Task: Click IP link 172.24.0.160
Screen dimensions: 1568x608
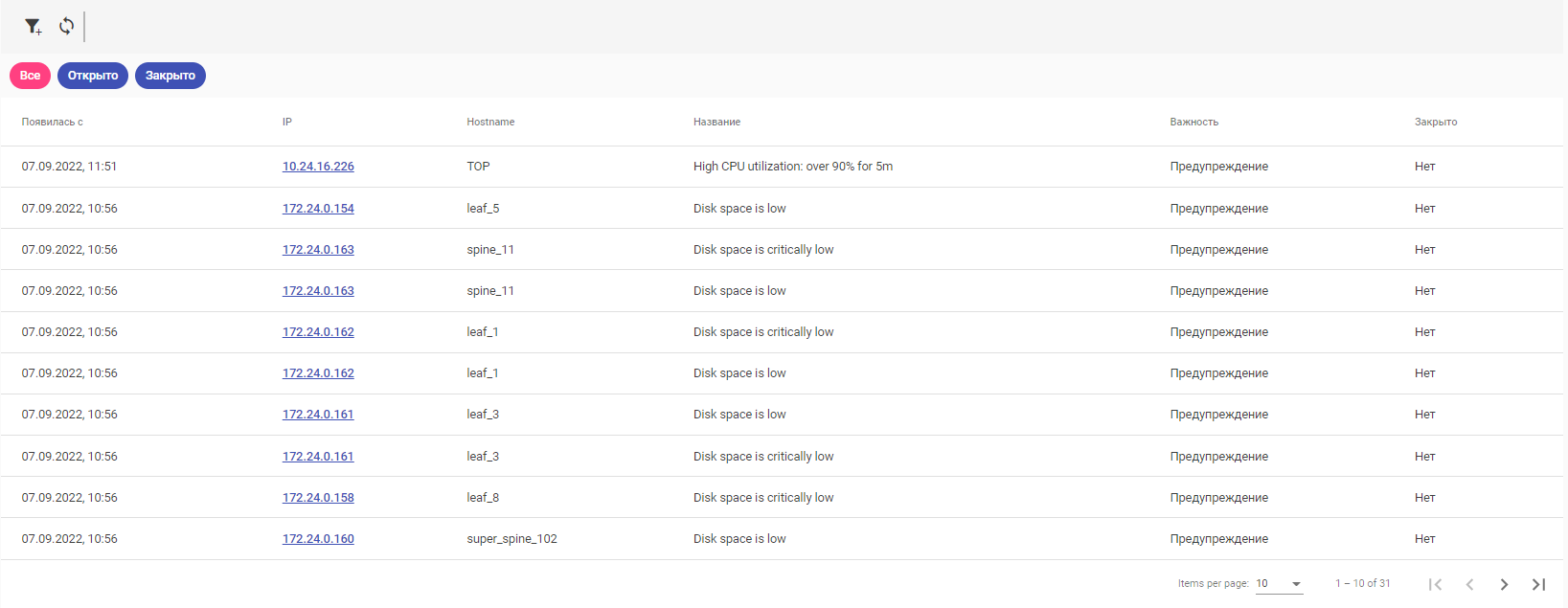Action: click(318, 539)
